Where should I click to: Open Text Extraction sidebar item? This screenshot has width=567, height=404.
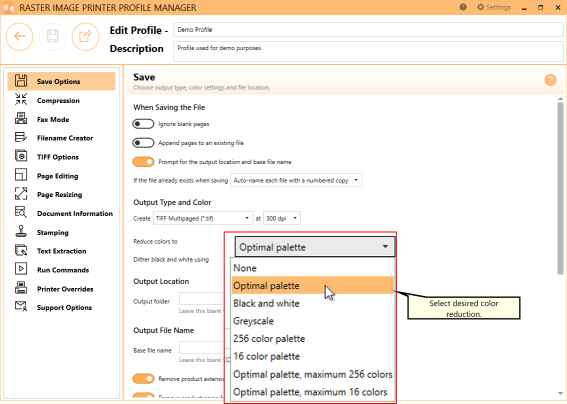pos(61,251)
